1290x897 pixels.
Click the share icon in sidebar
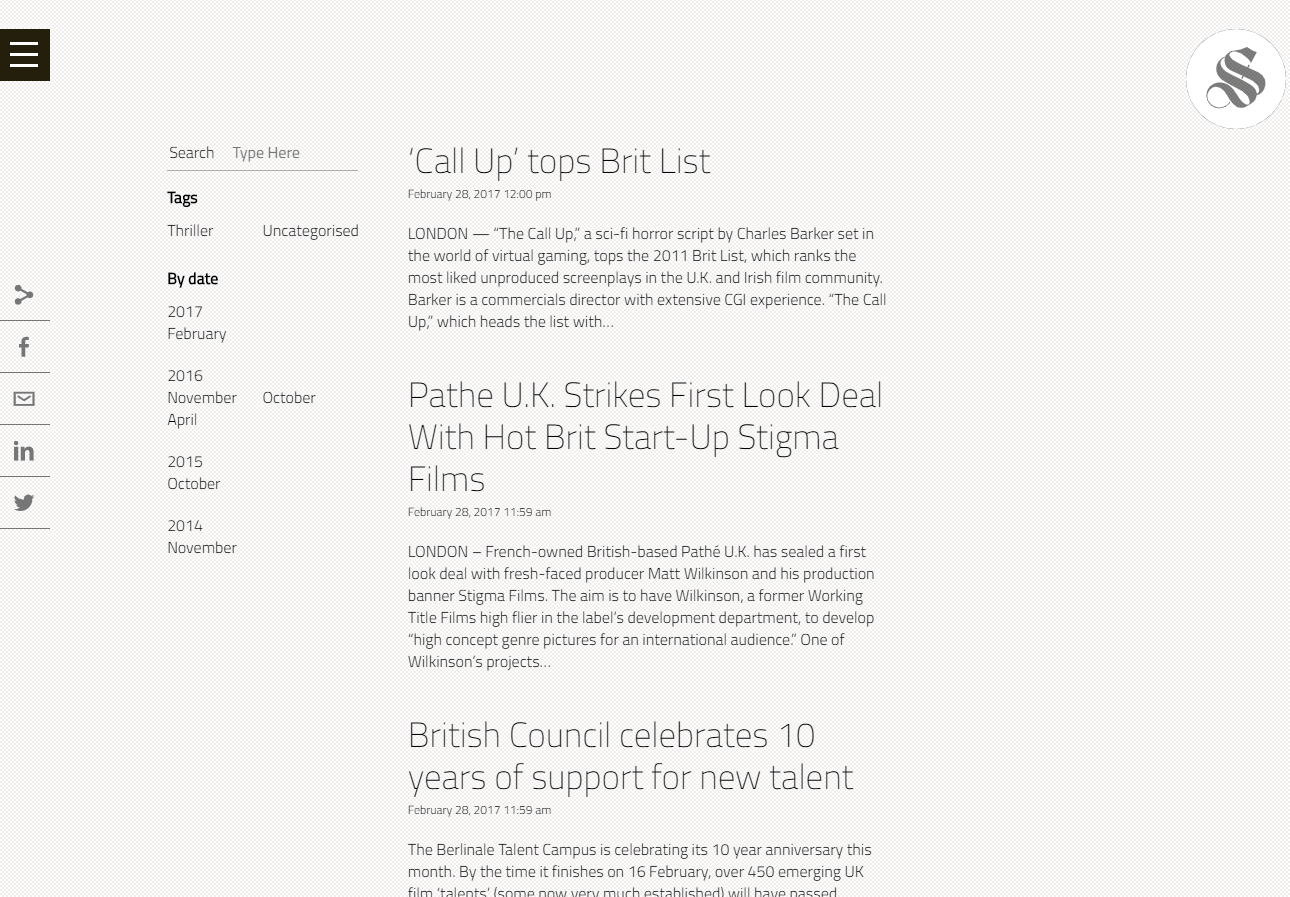pyautogui.click(x=24, y=295)
